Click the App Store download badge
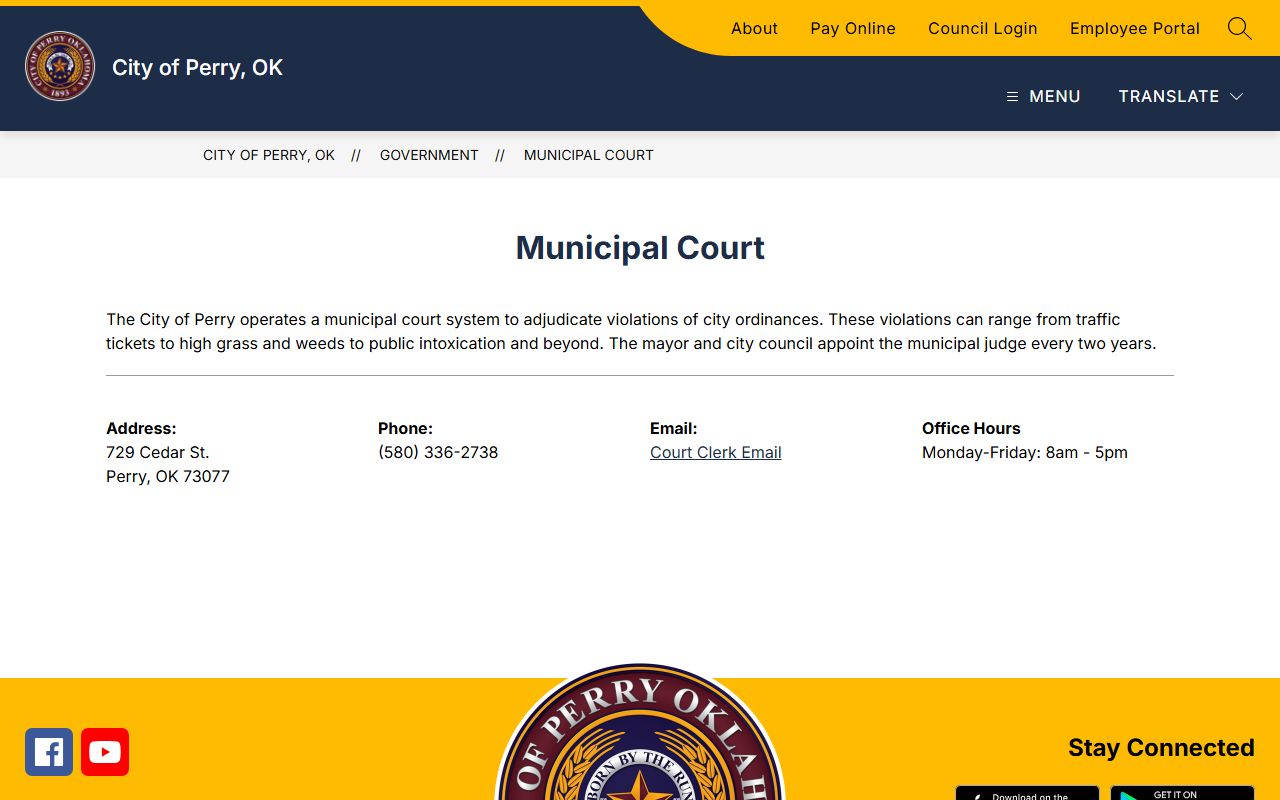1280x800 pixels. tap(1027, 793)
